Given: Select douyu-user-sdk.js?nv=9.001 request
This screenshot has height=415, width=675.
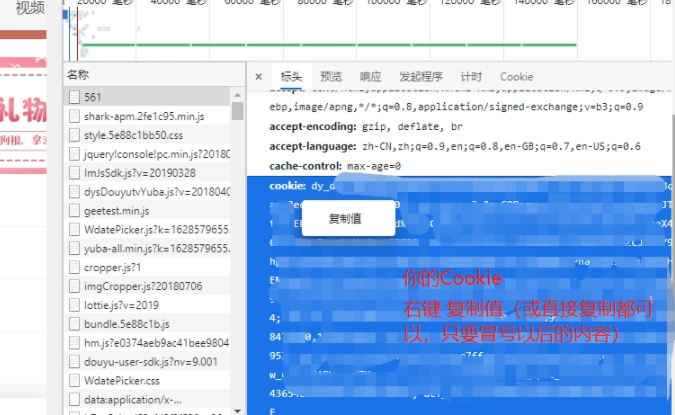Looking at the screenshot, I should click(x=147, y=362).
